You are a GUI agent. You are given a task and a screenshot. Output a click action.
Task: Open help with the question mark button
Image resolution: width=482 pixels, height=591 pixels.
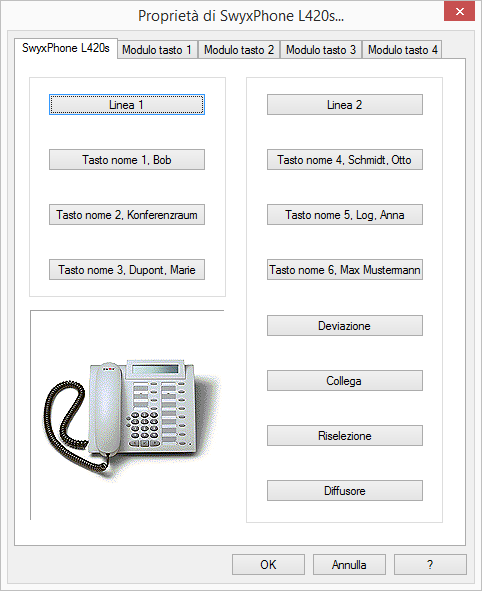[430, 564]
